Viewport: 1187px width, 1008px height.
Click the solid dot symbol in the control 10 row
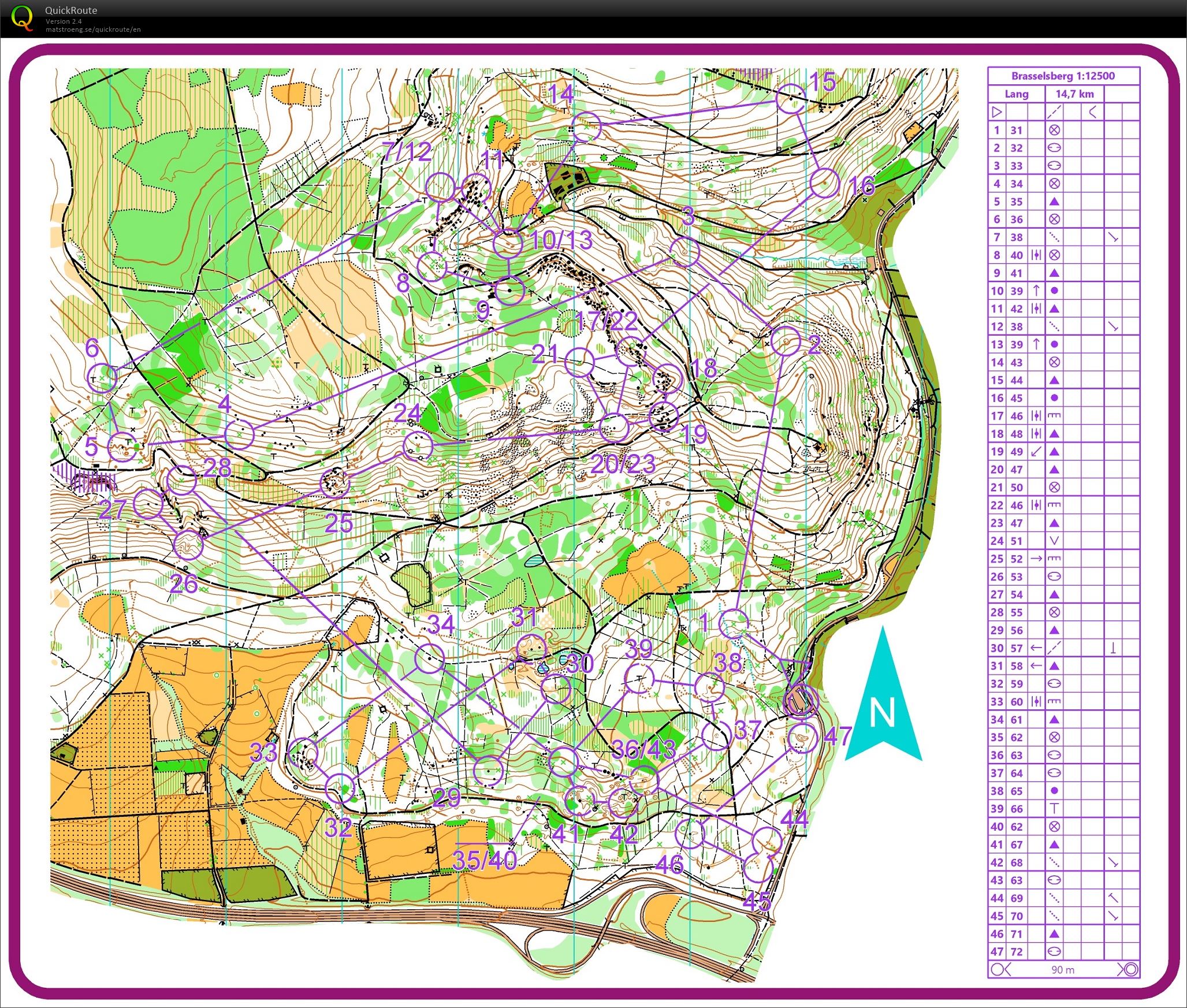pyautogui.click(x=1054, y=291)
